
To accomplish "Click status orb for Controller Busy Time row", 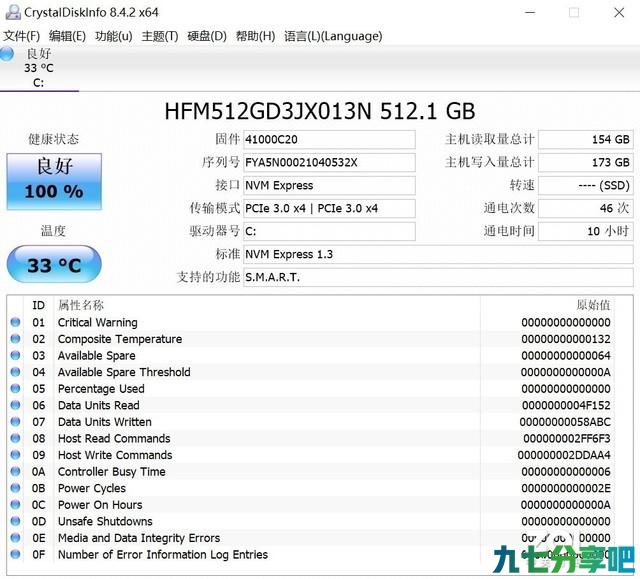I will point(16,471).
